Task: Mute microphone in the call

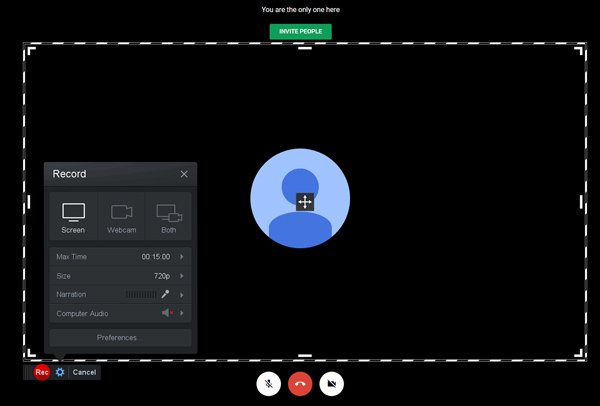Action: click(x=268, y=383)
